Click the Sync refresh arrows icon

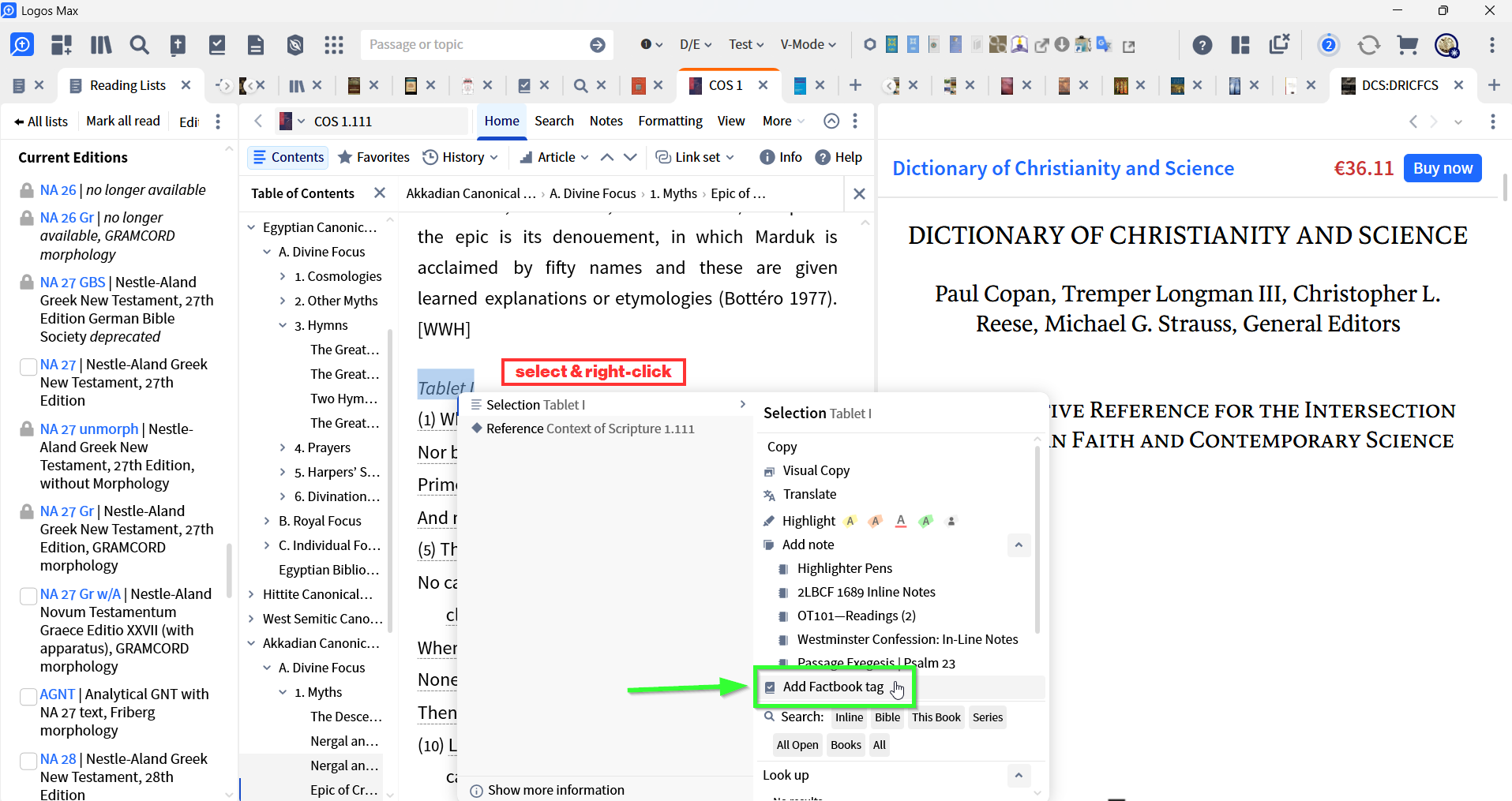[1368, 45]
